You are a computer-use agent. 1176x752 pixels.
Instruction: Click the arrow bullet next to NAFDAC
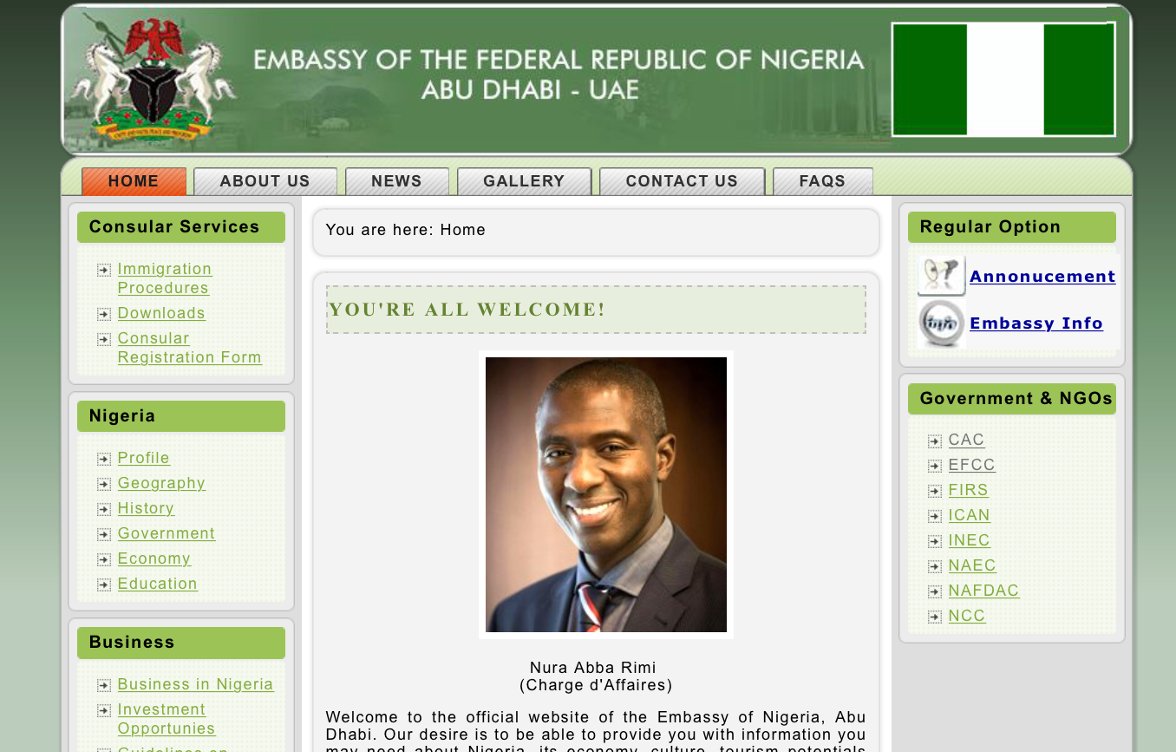click(934, 592)
